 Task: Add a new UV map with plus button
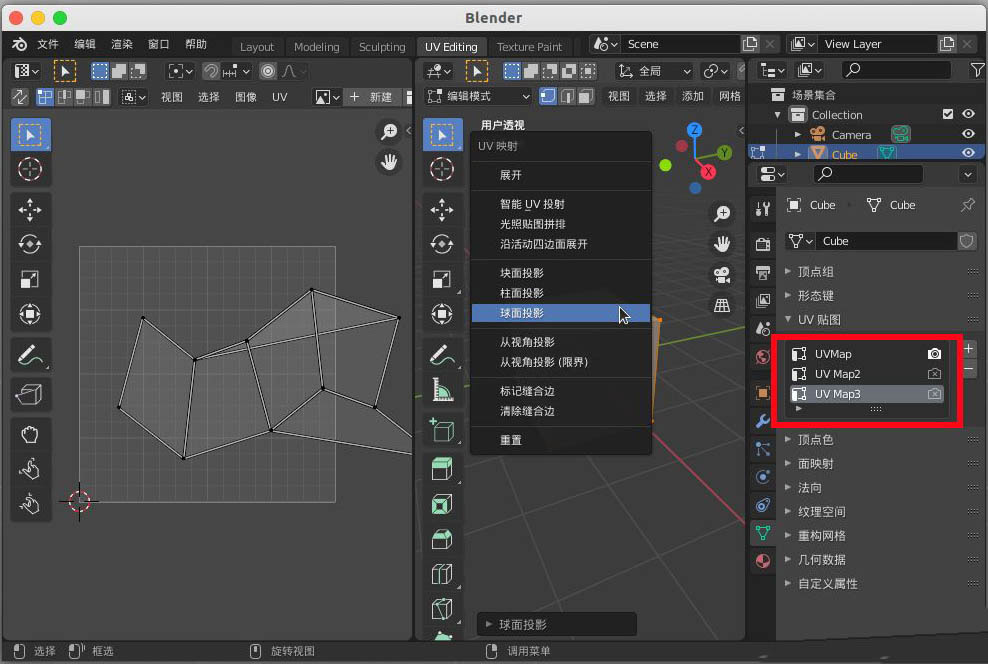(968, 348)
